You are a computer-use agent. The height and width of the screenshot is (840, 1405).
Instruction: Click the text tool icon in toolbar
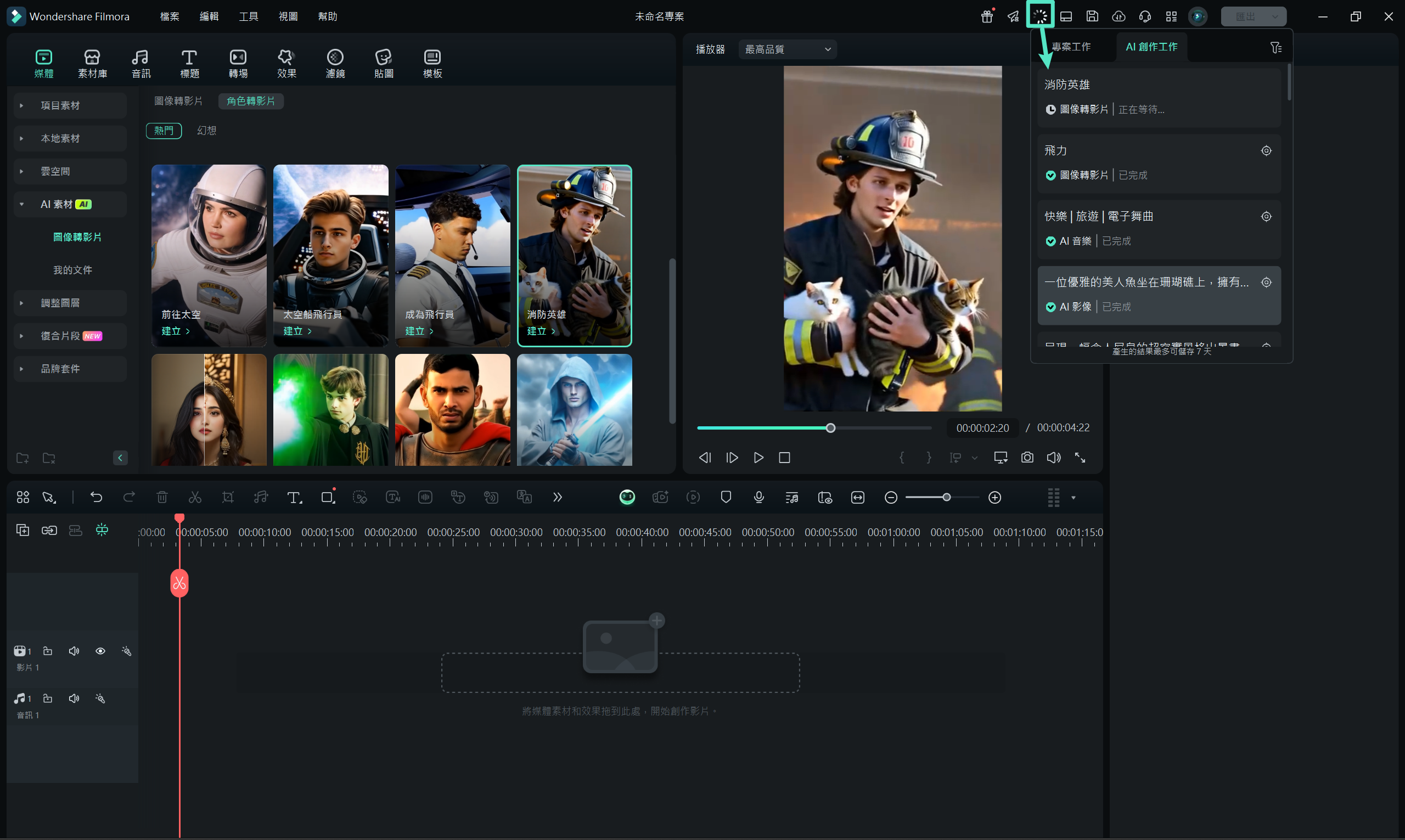[294, 497]
